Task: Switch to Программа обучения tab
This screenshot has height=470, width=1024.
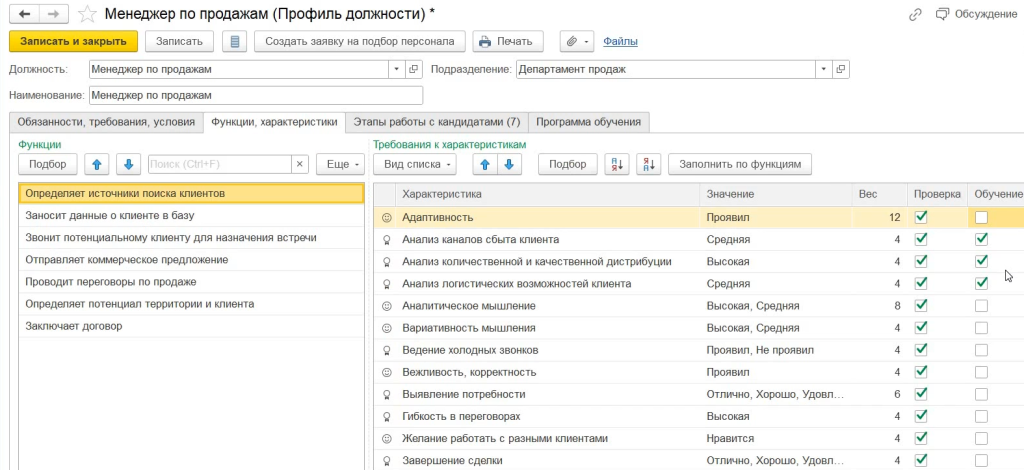Action: tap(588, 122)
